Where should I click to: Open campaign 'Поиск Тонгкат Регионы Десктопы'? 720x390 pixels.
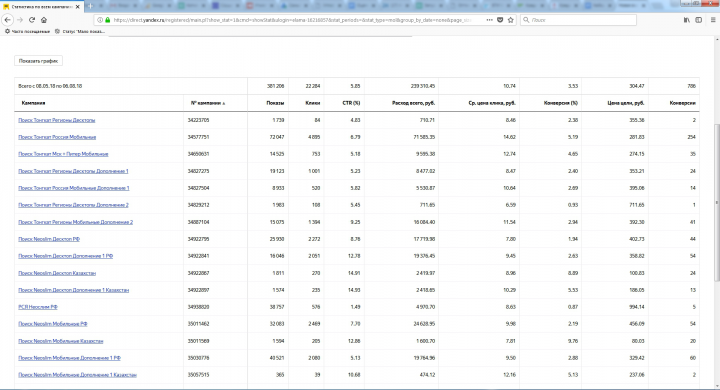click(x=56, y=120)
